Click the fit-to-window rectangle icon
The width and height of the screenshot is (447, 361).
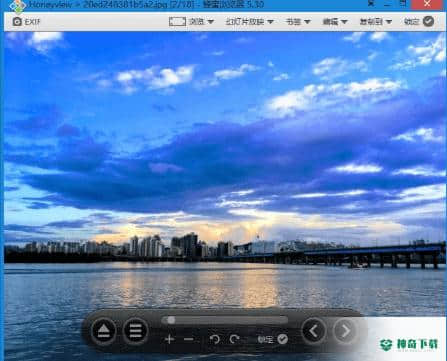[x=177, y=22]
